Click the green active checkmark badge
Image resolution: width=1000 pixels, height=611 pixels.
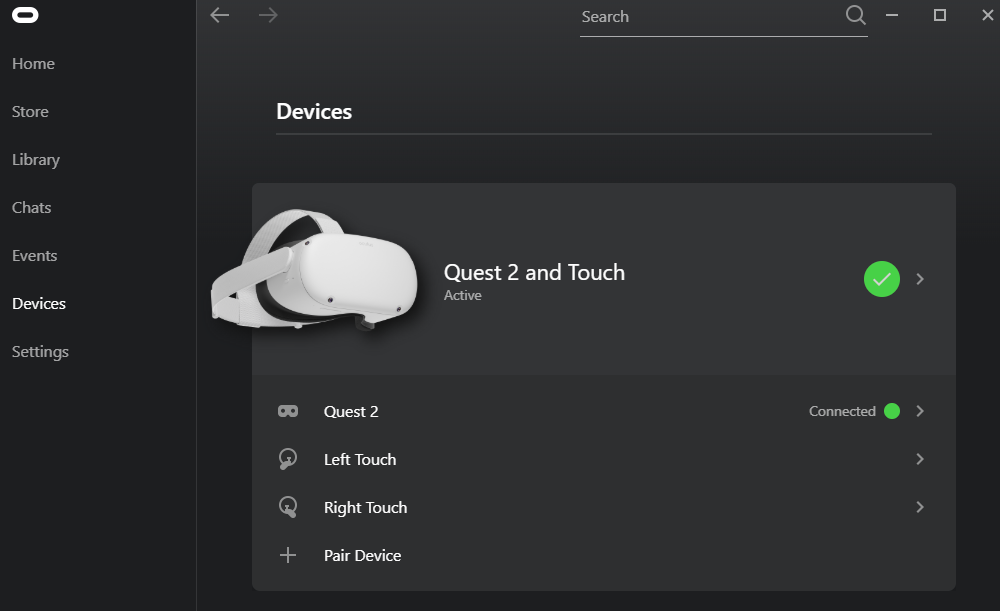pyautogui.click(x=881, y=279)
